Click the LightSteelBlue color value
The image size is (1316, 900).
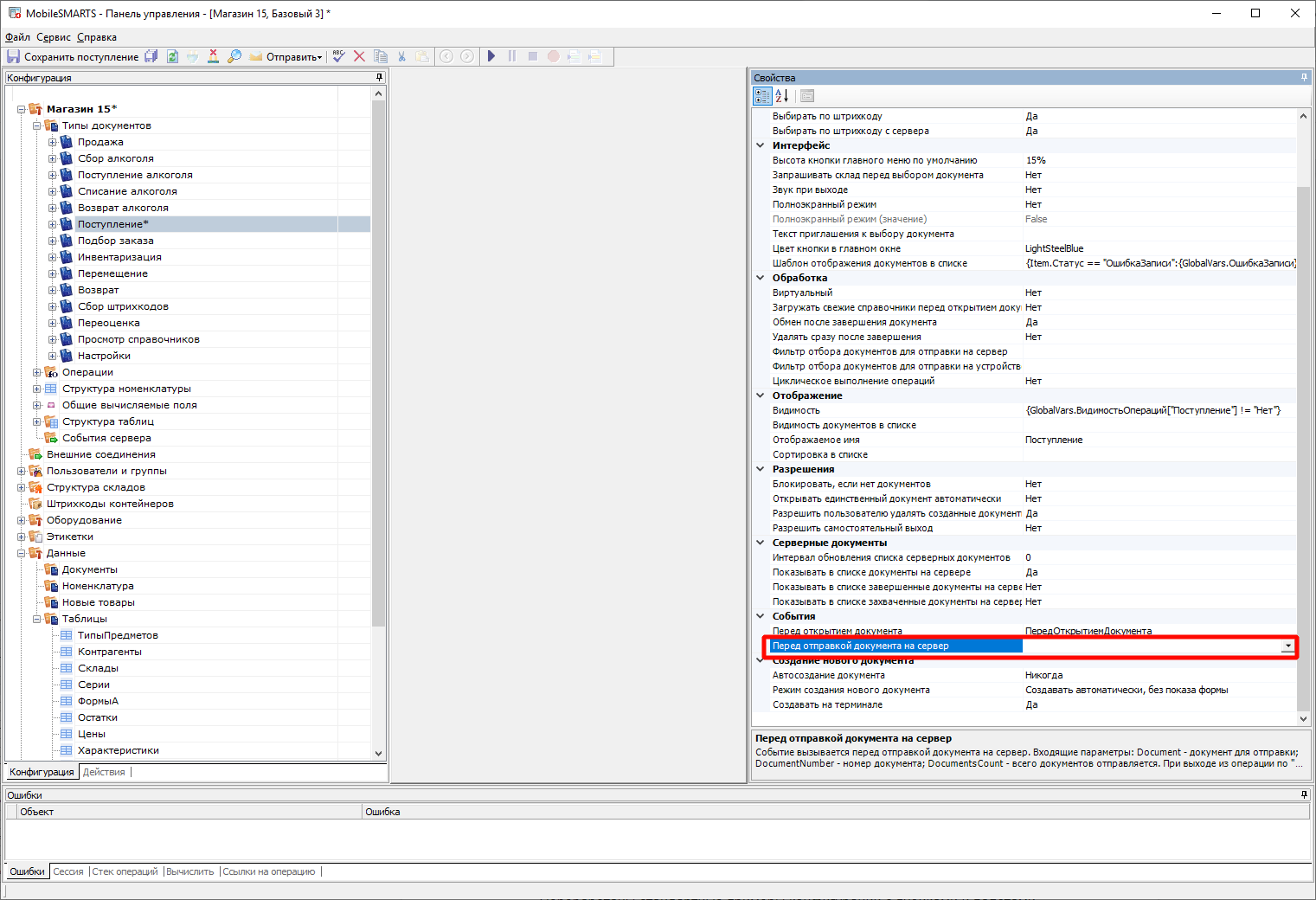(x=1054, y=248)
